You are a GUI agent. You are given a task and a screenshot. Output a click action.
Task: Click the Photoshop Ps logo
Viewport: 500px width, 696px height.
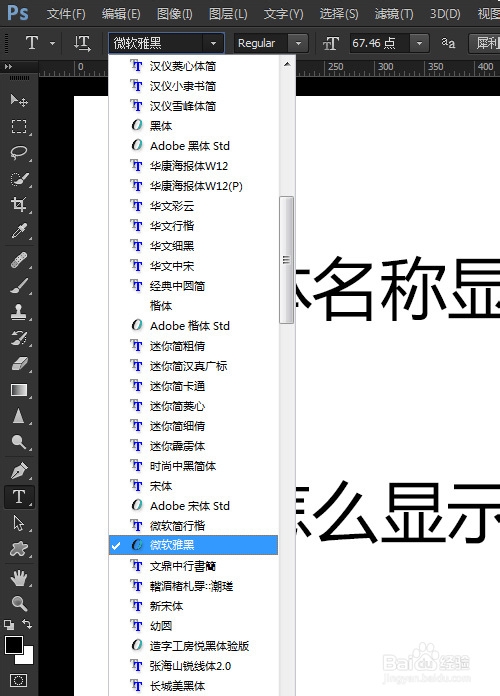18,13
